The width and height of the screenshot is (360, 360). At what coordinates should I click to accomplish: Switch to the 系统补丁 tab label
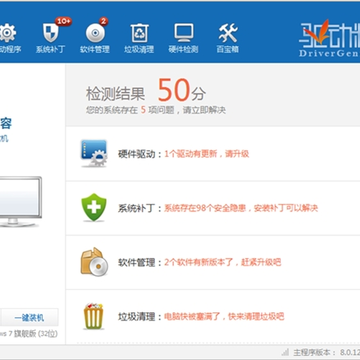coord(51,50)
